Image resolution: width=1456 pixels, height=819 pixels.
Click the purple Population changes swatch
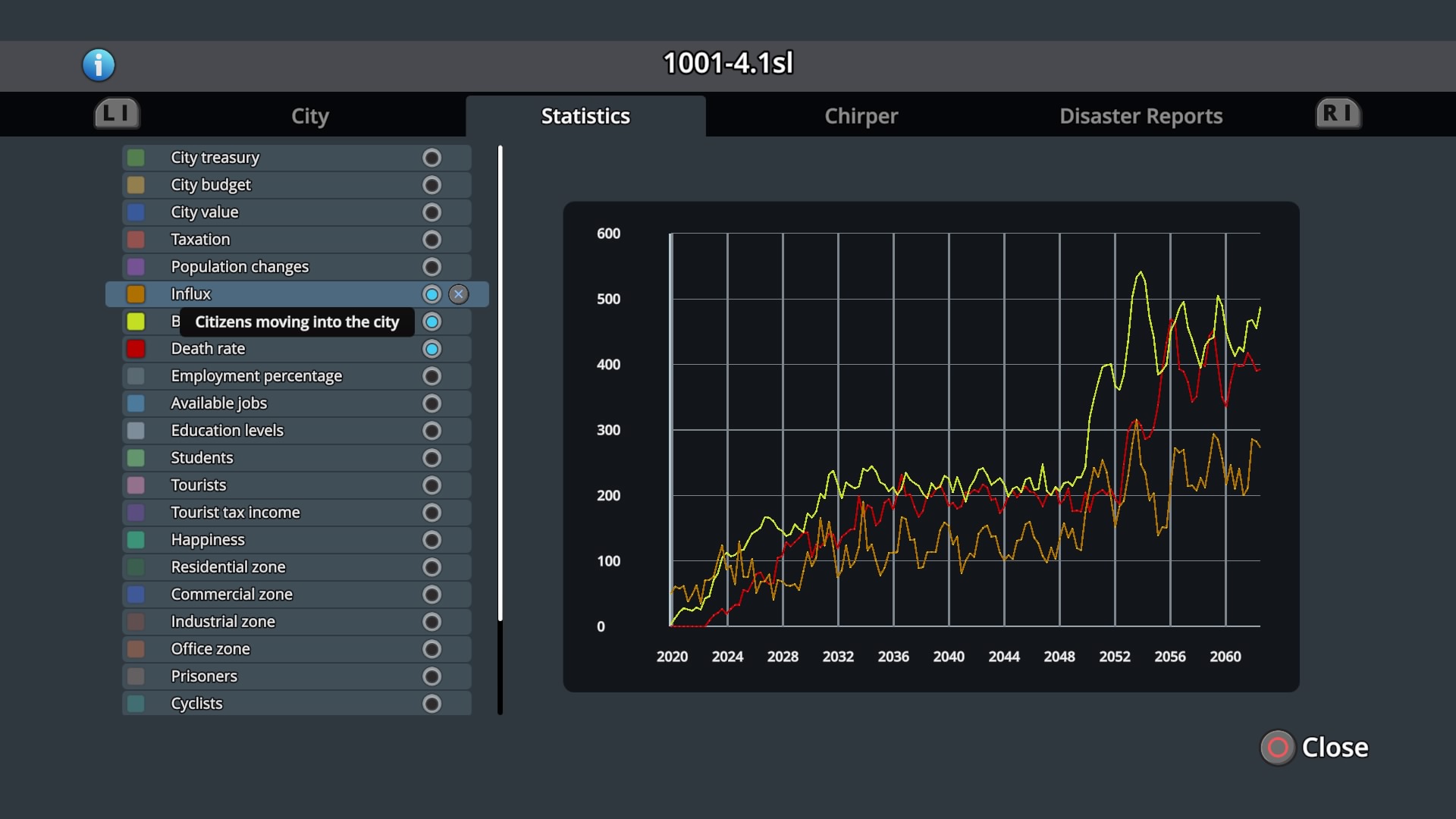point(136,267)
